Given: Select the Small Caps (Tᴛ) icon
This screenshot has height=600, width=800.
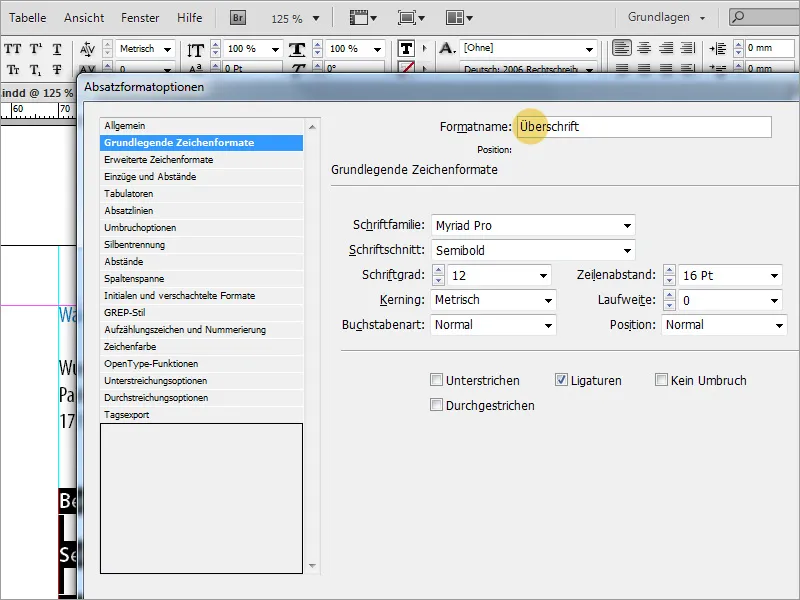Looking at the screenshot, I should tap(12, 69).
